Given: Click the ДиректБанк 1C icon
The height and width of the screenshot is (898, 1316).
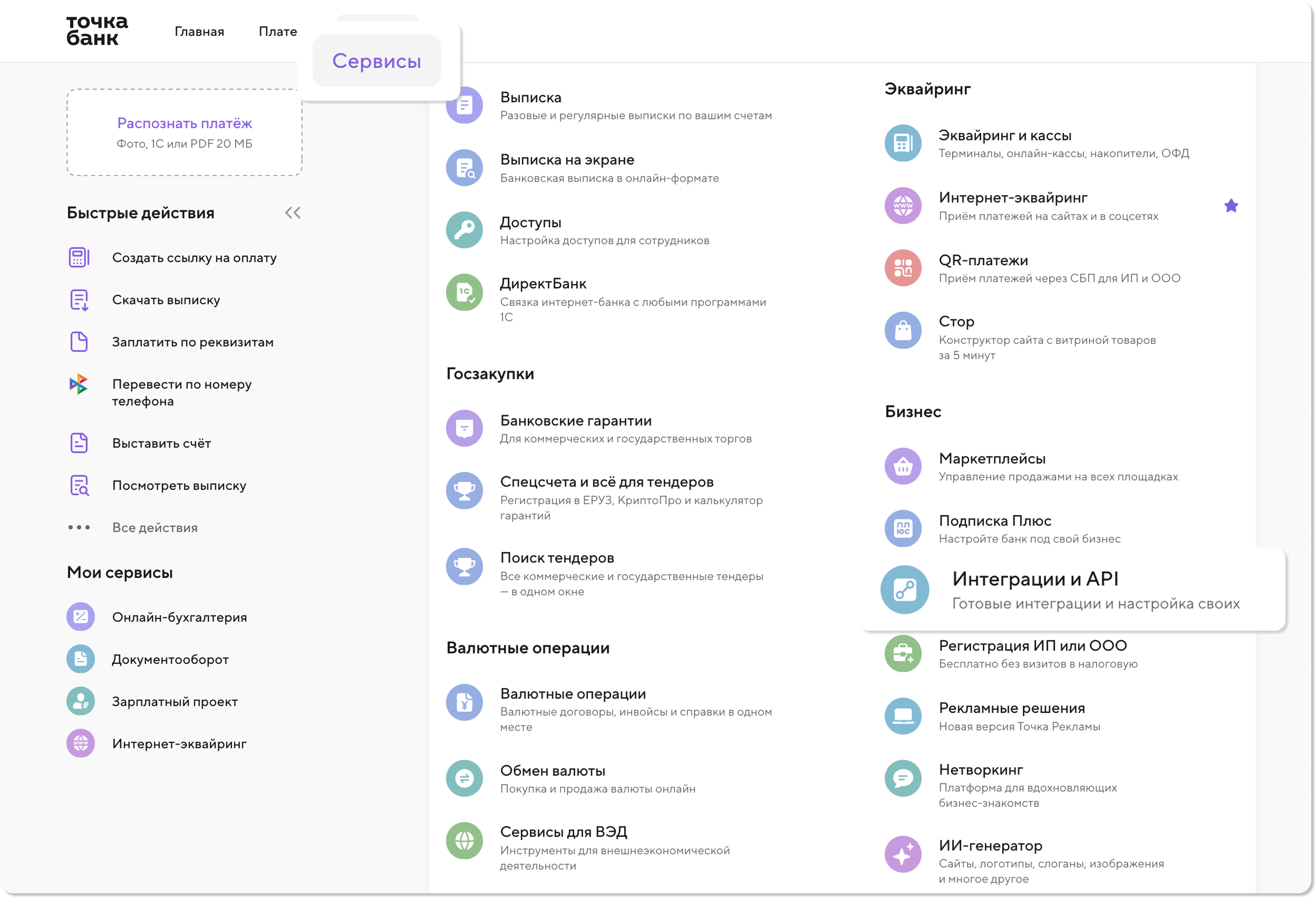Looking at the screenshot, I should [x=464, y=292].
